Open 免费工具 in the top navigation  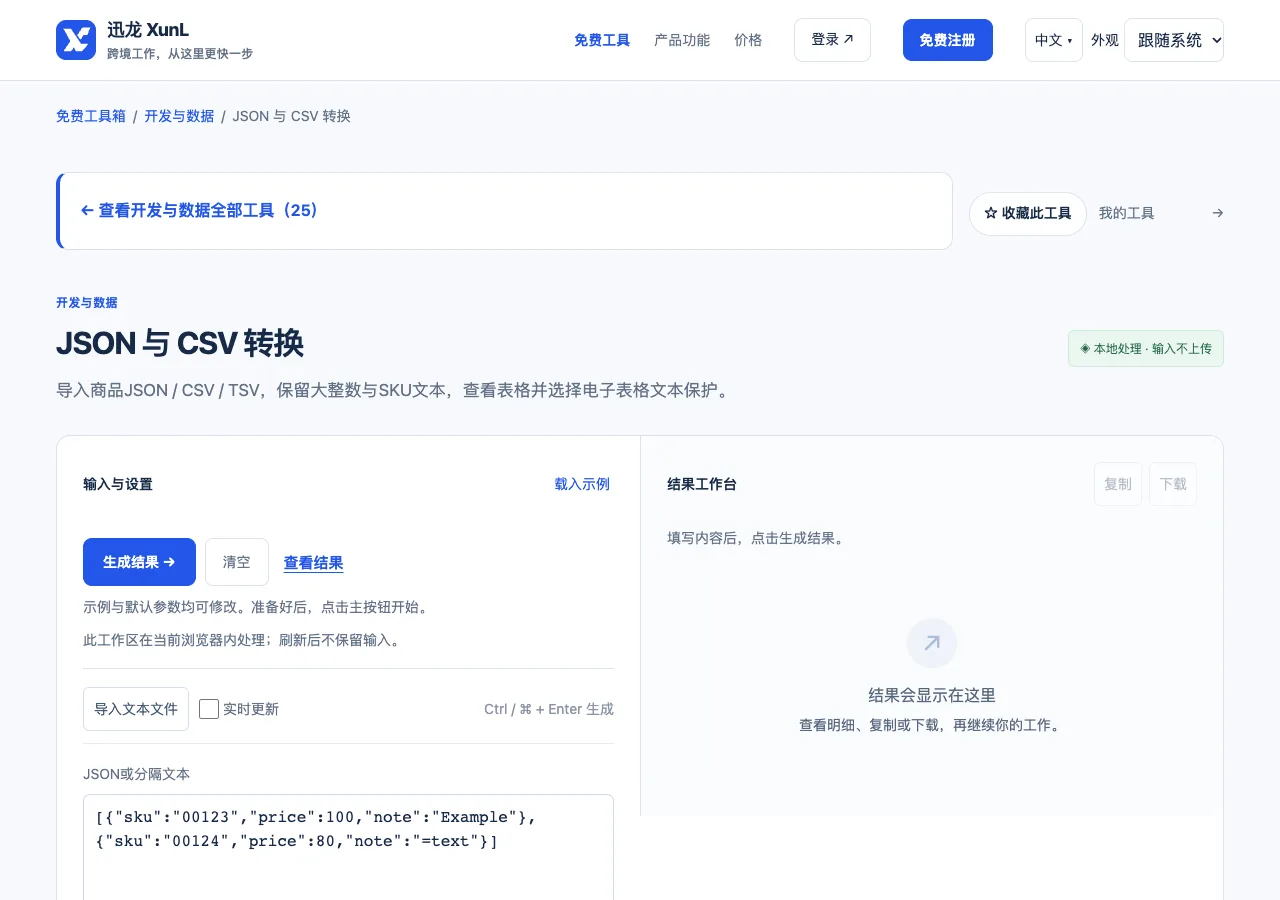(x=602, y=40)
